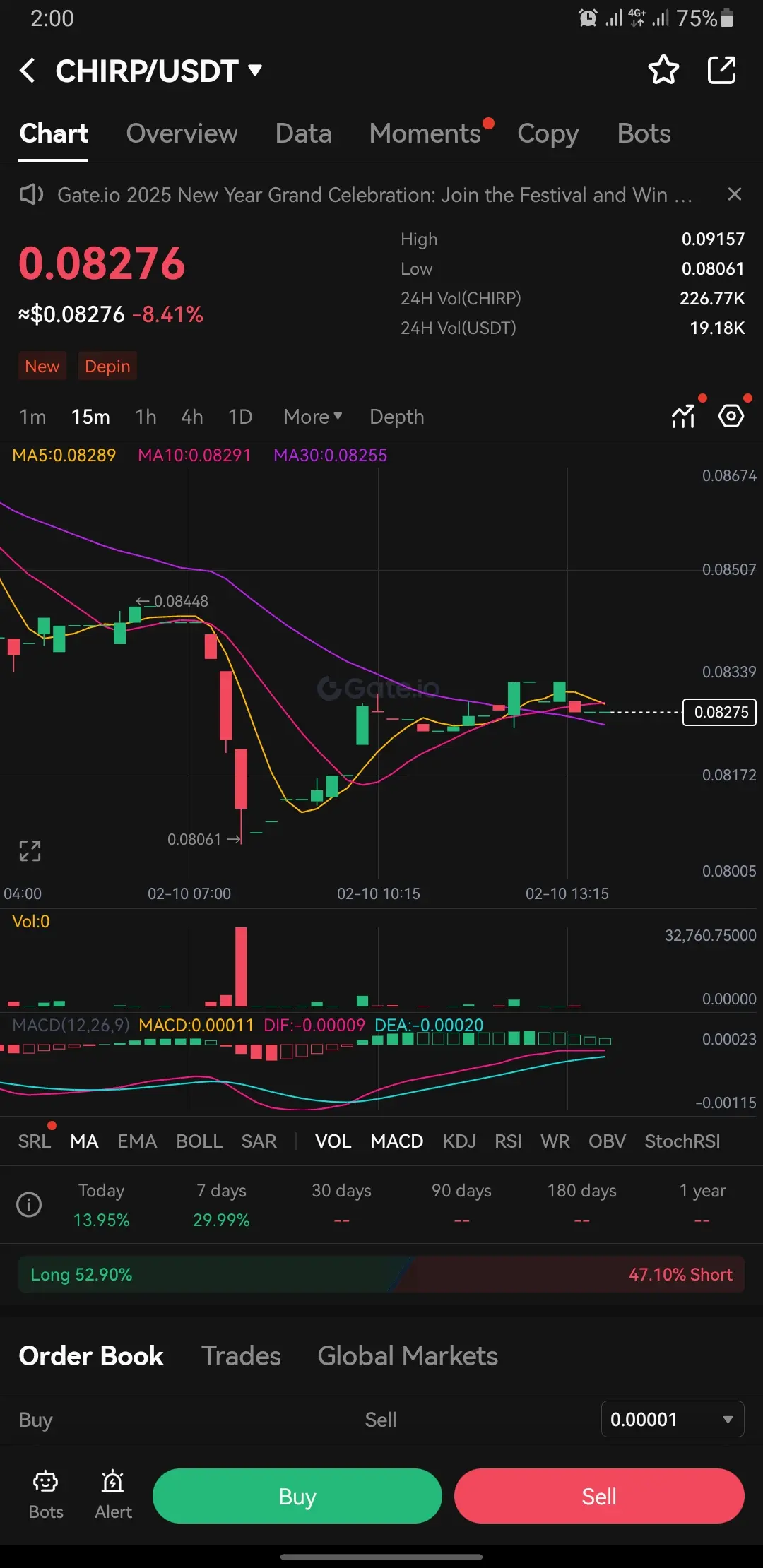Switch to the Data tab
Viewport: 763px width, 1568px height.
(x=303, y=133)
